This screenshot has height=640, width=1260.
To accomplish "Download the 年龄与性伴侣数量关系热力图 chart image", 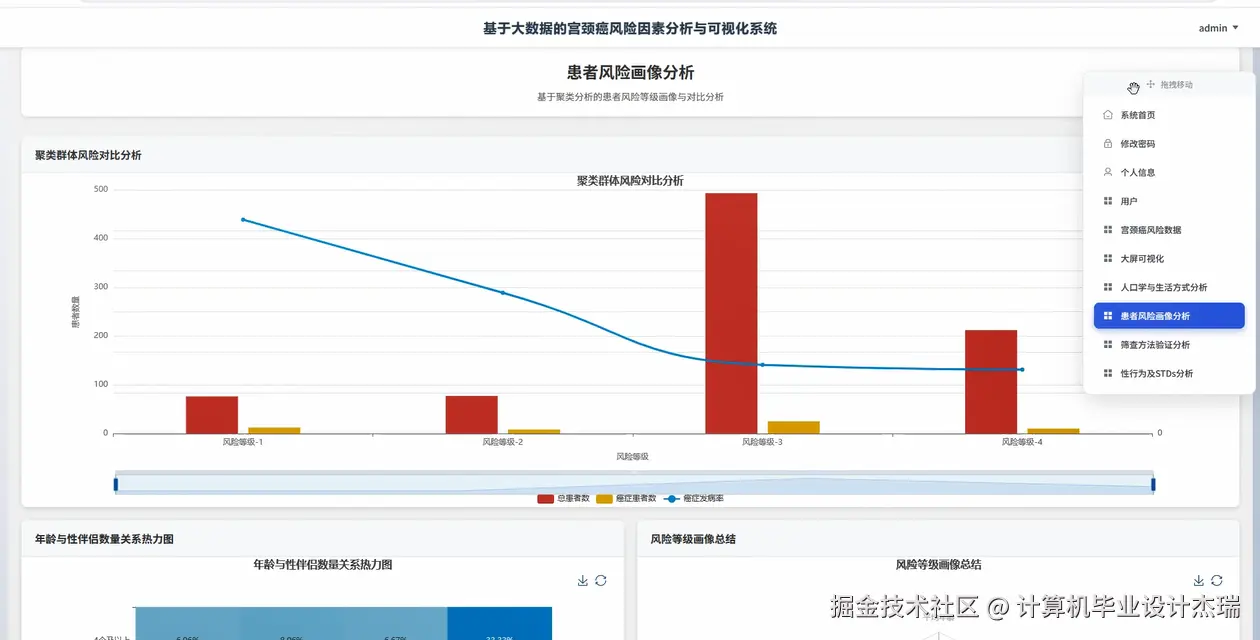I will coord(583,580).
